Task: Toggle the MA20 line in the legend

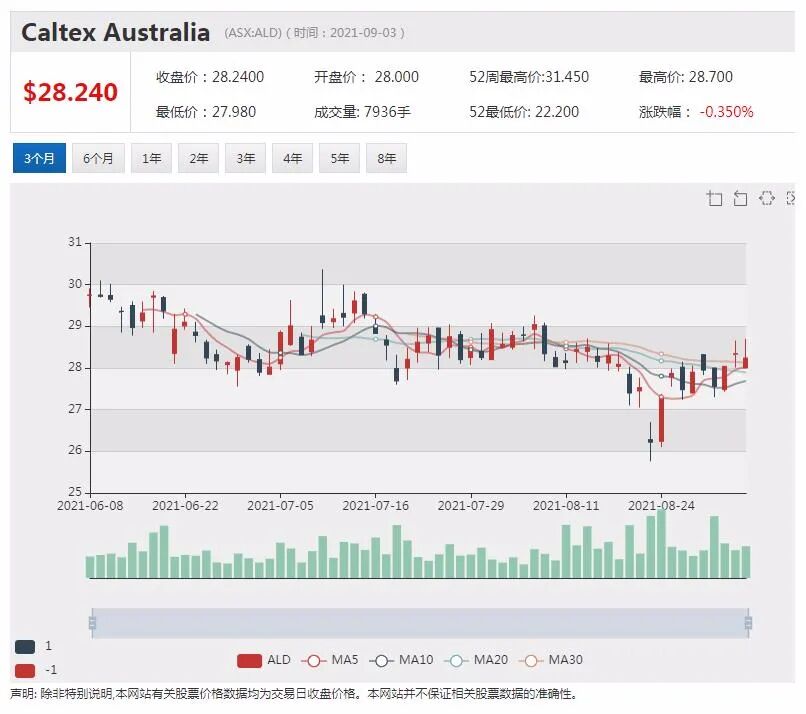Action: 475,660
